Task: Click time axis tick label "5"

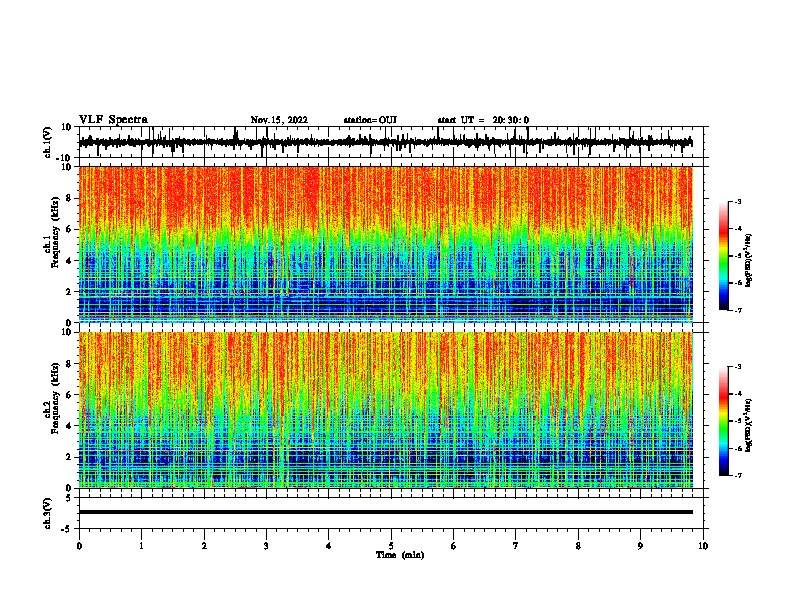Action: pos(391,546)
